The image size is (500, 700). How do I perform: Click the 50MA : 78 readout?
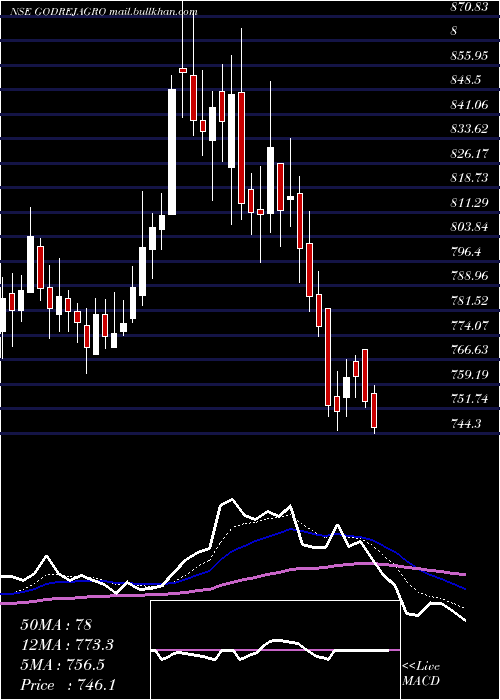click(56, 625)
